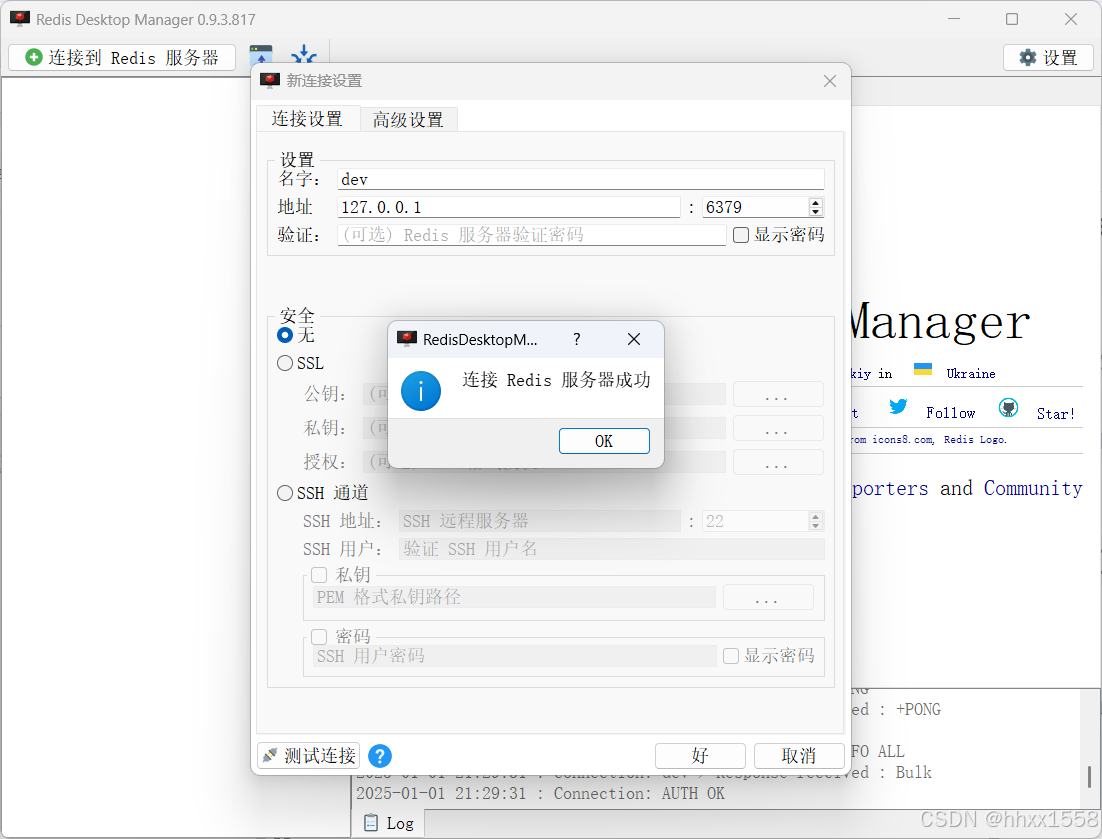This screenshot has height=839, width=1102.
Task: Switch to the 连接设置 tab
Action: click(307, 119)
